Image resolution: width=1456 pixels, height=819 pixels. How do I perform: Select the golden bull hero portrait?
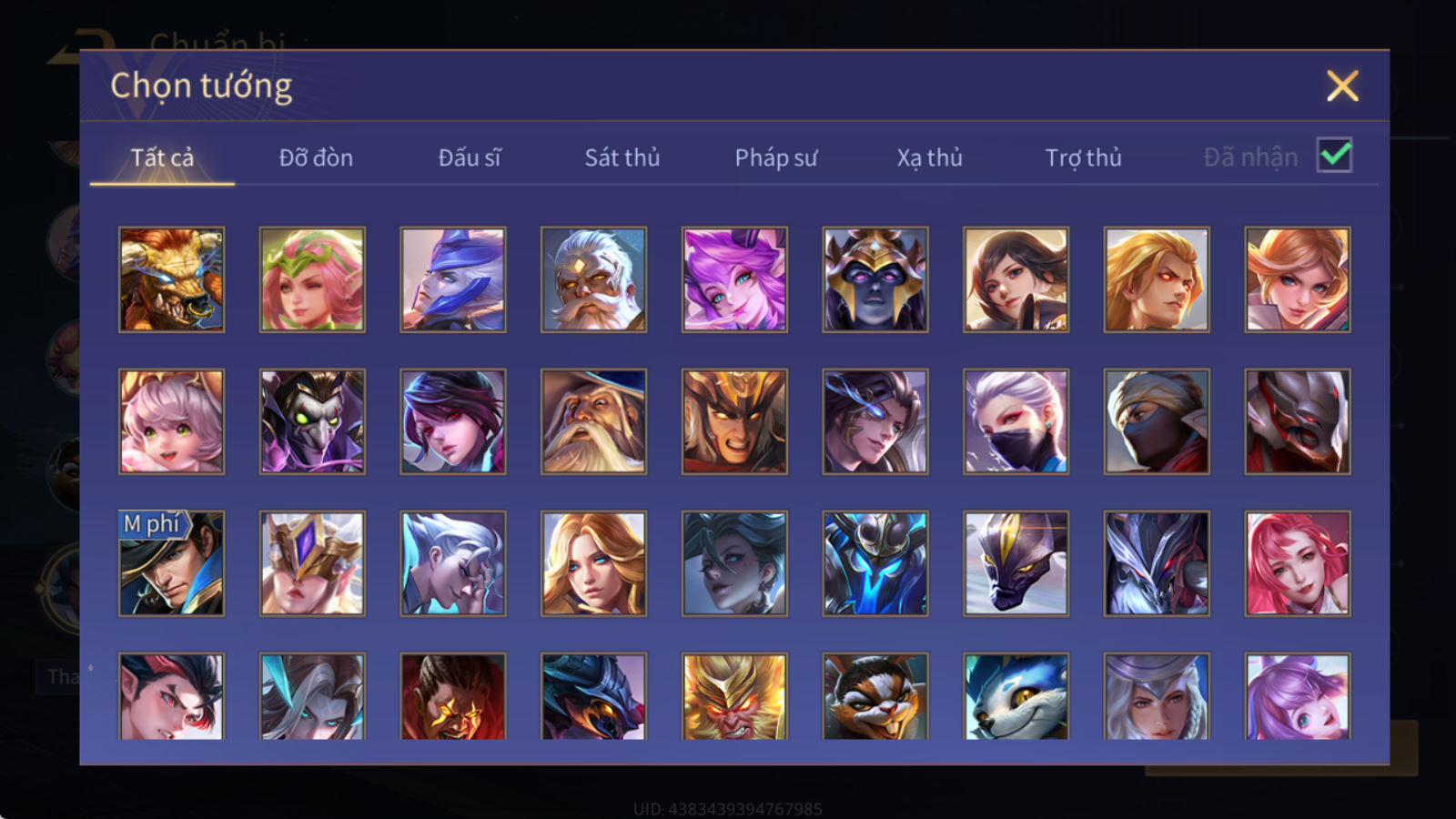pos(171,279)
